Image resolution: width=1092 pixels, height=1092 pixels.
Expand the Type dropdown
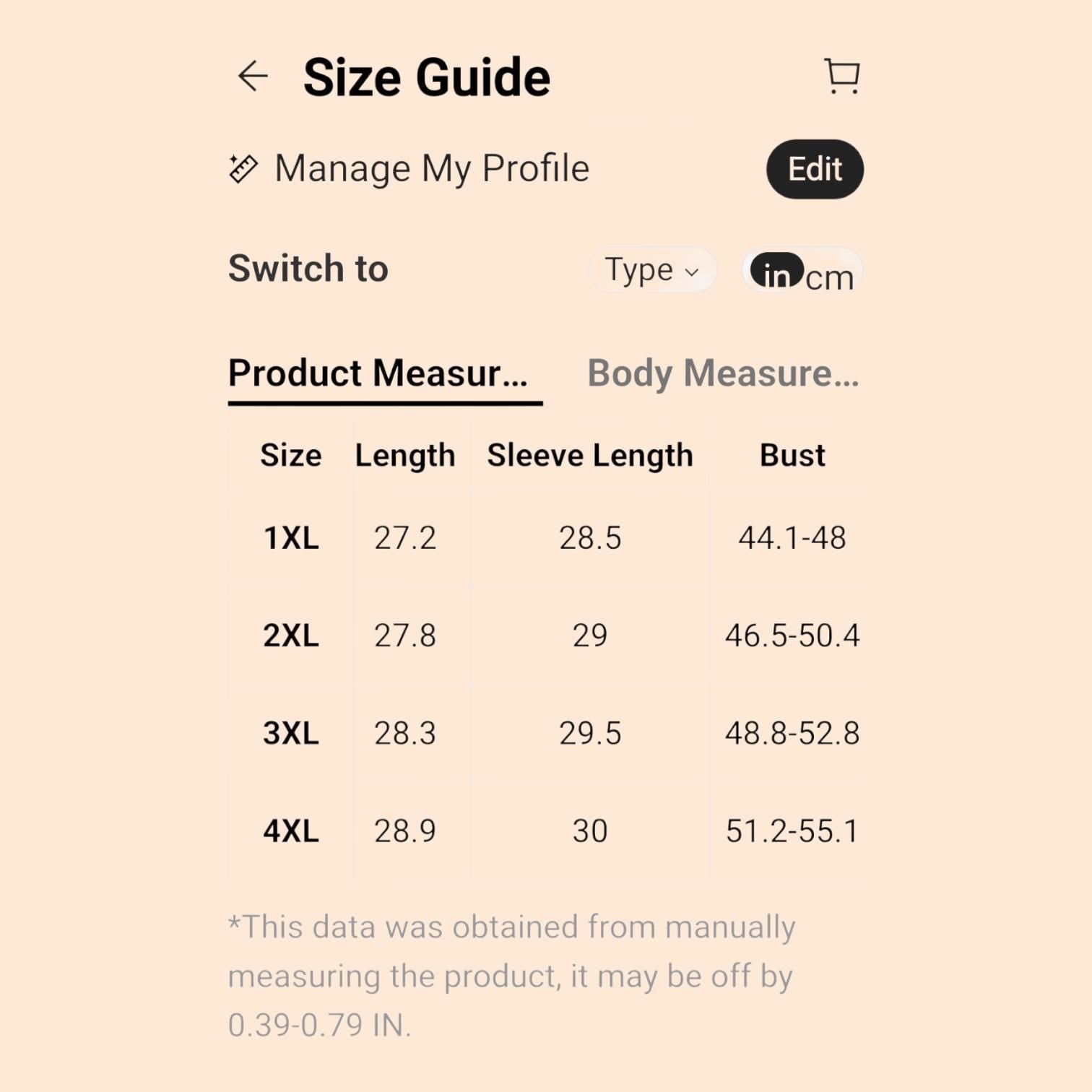(652, 270)
